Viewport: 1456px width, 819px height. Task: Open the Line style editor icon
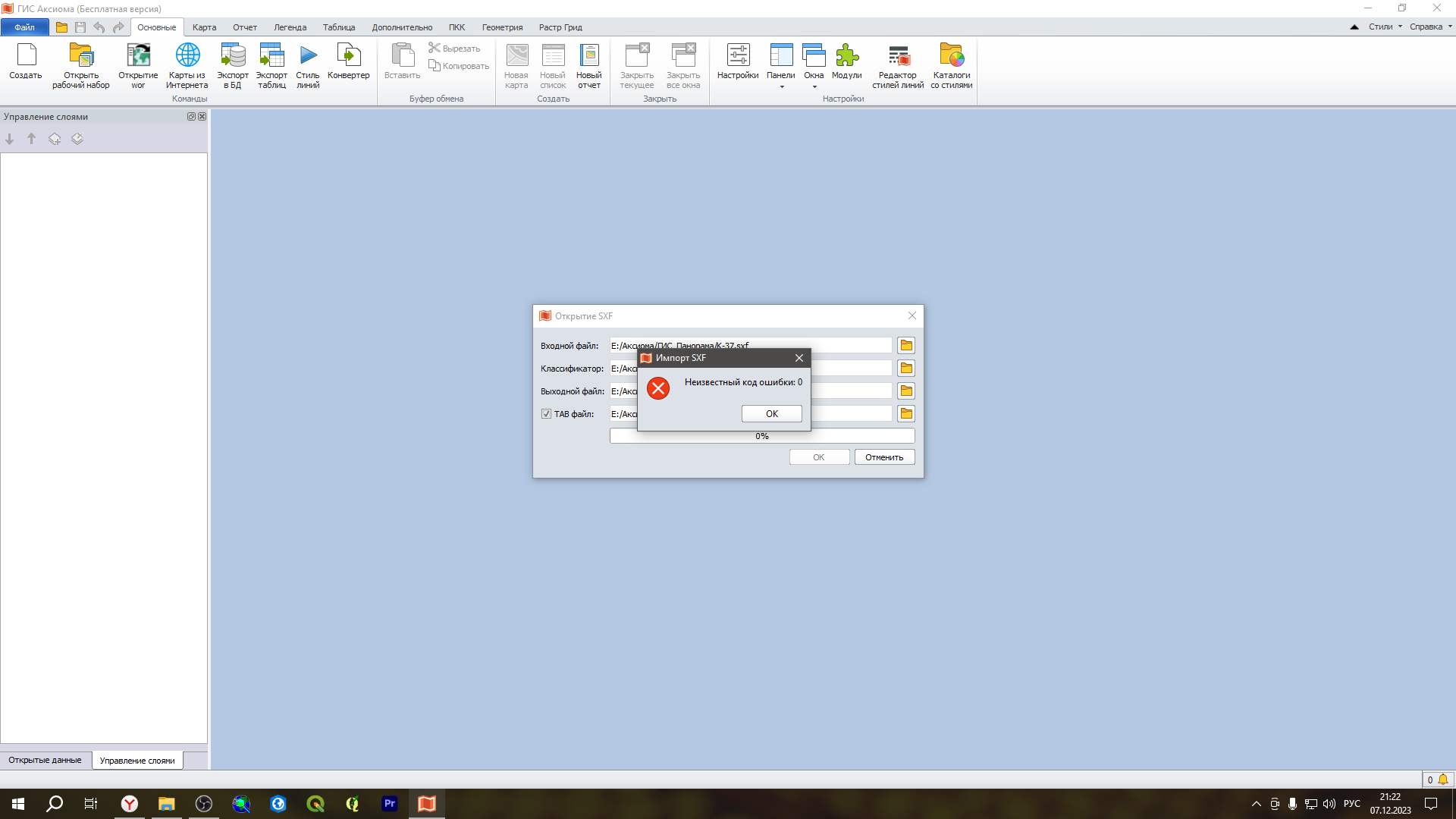pyautogui.click(x=898, y=56)
